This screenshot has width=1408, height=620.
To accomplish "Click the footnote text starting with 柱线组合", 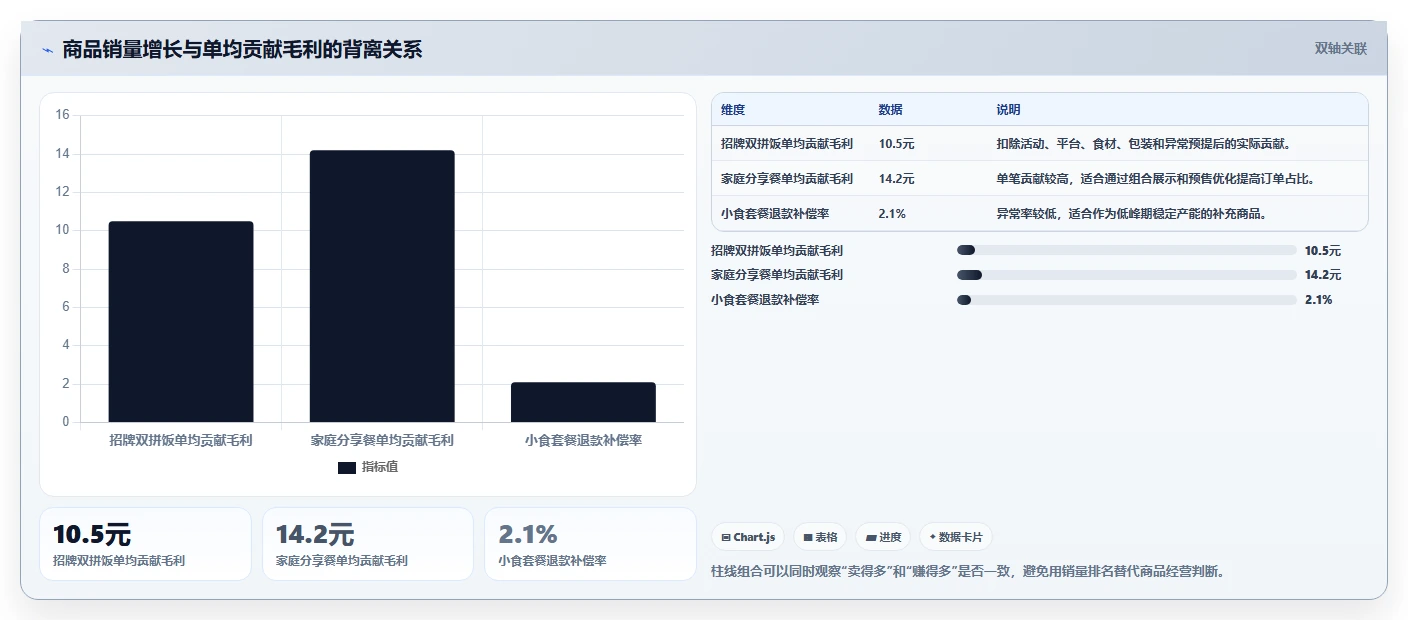I will pos(967,572).
